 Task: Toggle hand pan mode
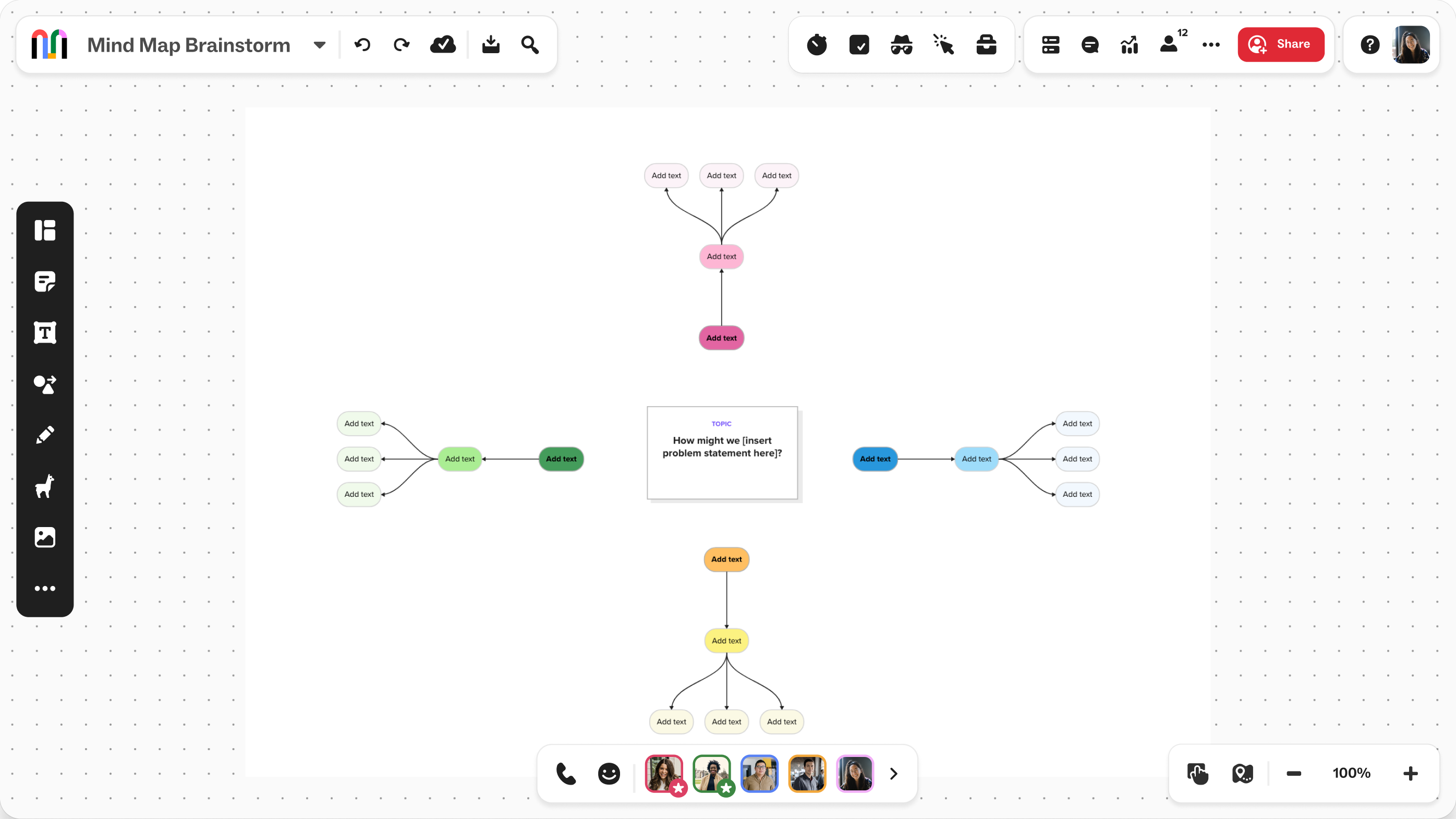[1198, 773]
